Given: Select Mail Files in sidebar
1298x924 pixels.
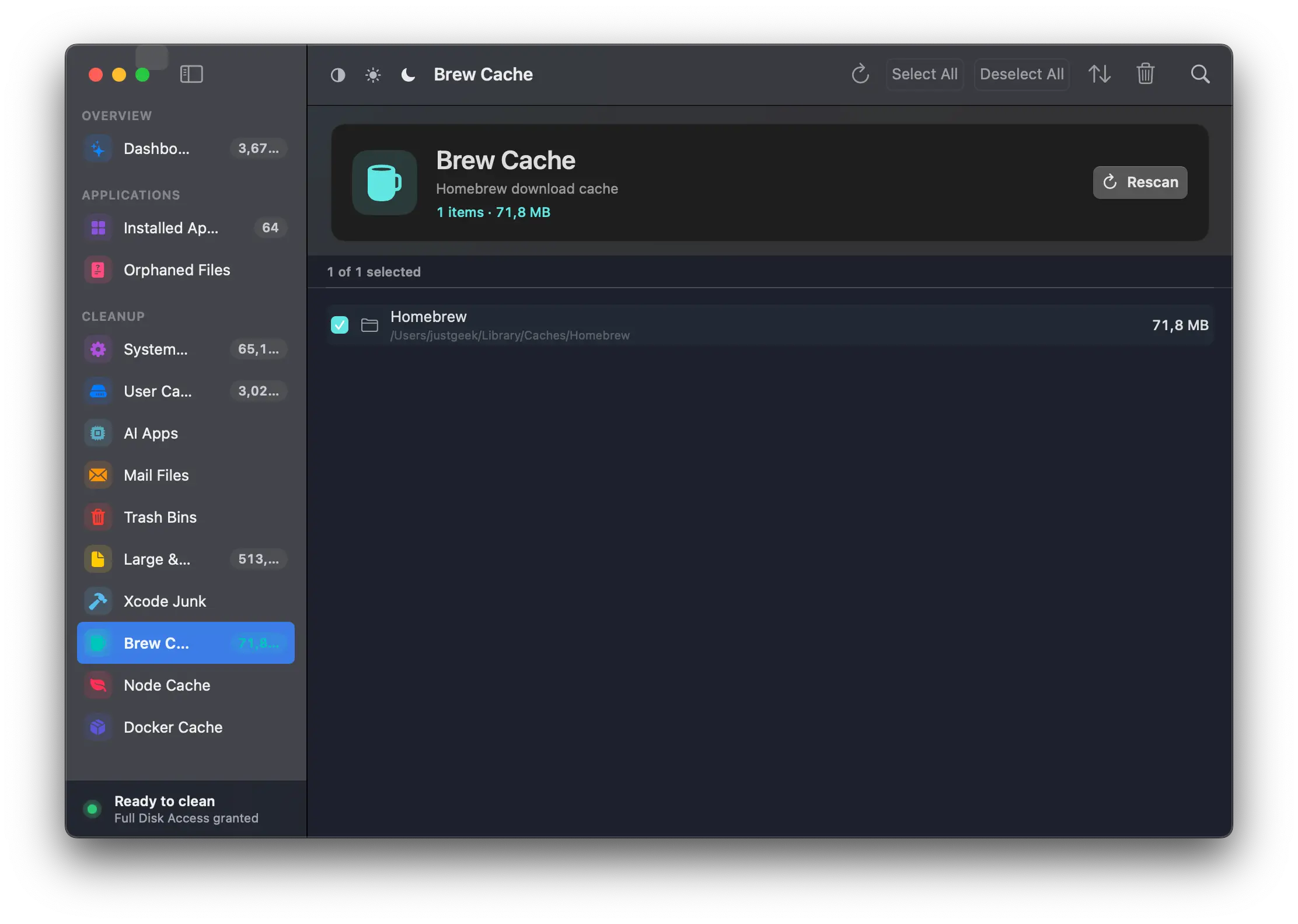Looking at the screenshot, I should pyautogui.click(x=186, y=475).
